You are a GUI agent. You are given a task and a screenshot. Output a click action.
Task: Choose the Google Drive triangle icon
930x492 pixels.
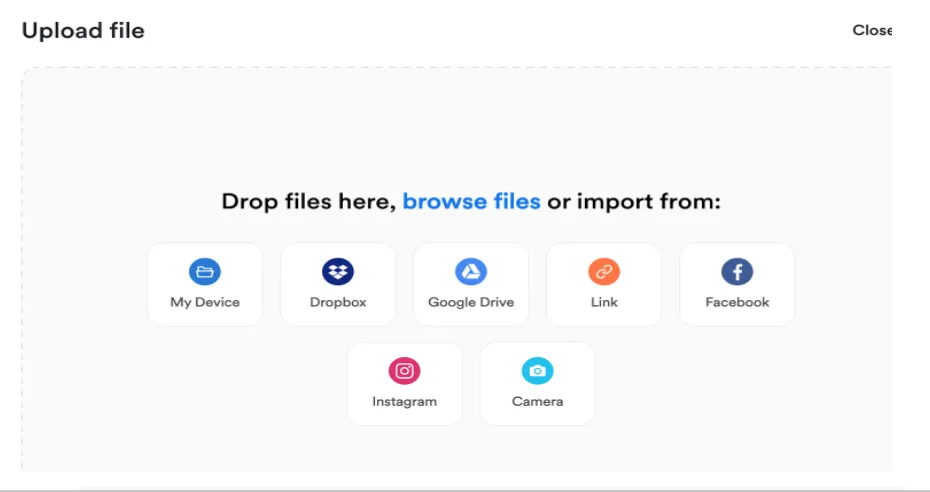(x=471, y=272)
